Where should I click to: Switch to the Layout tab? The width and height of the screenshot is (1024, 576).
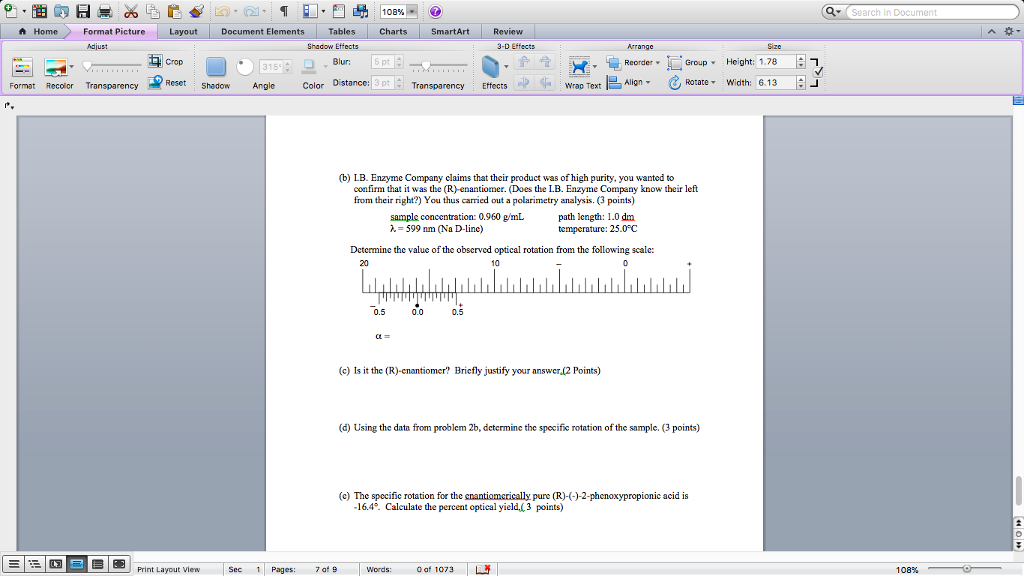click(183, 32)
